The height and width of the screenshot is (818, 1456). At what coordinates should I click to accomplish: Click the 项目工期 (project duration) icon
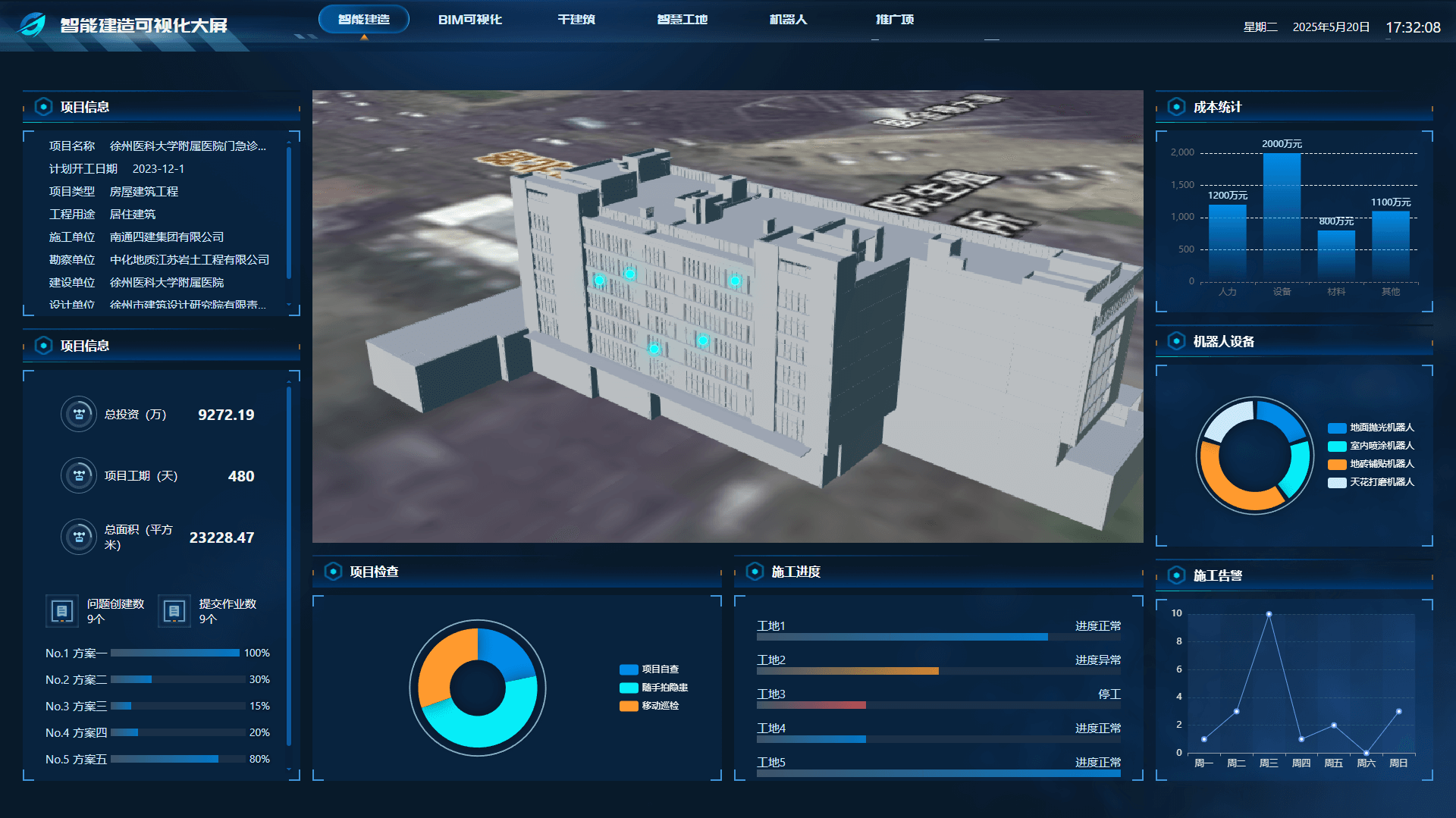(x=79, y=475)
